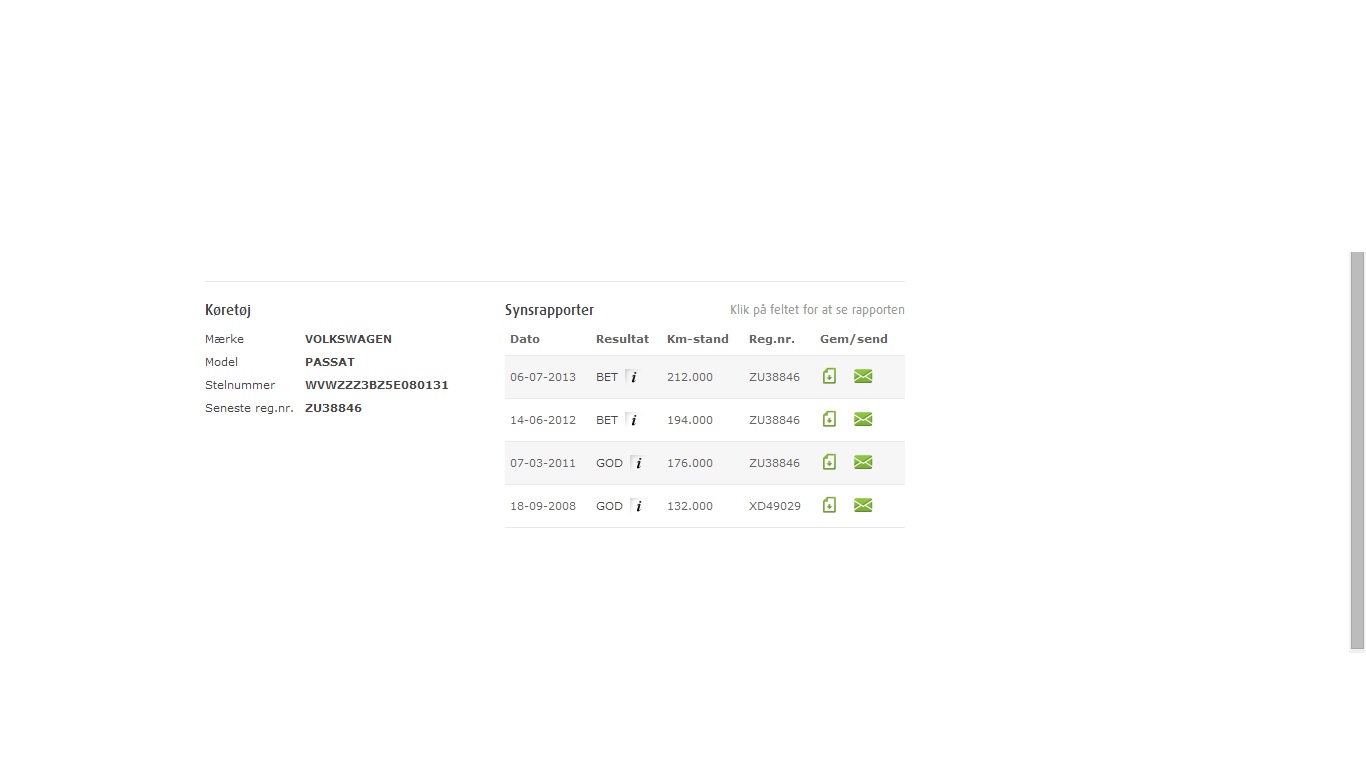The image size is (1366, 768).
Task: Click the 176.000 km-stand value
Action: [x=690, y=463]
